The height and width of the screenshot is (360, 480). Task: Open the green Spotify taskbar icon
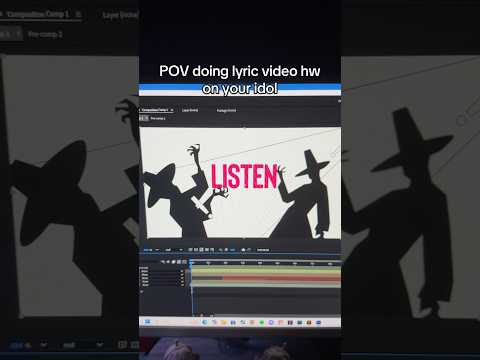(262, 322)
